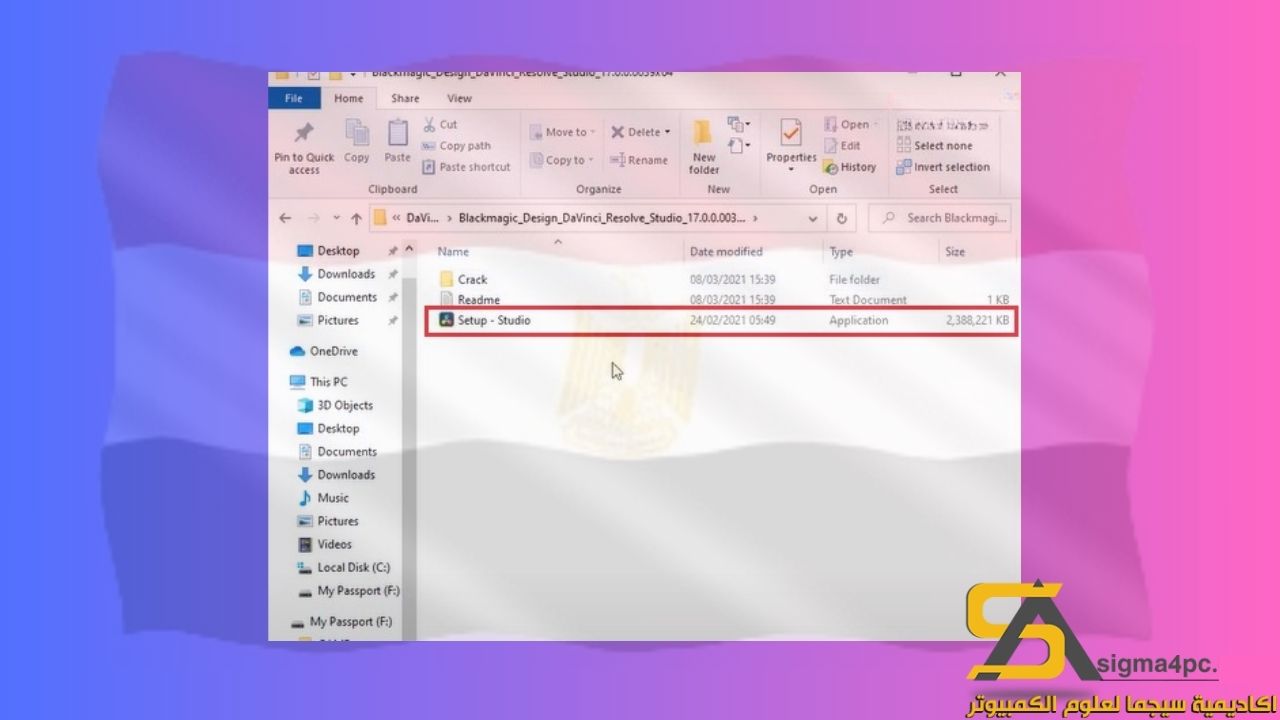Switch to the Share ribbon tab
1280x720 pixels.
pos(405,98)
